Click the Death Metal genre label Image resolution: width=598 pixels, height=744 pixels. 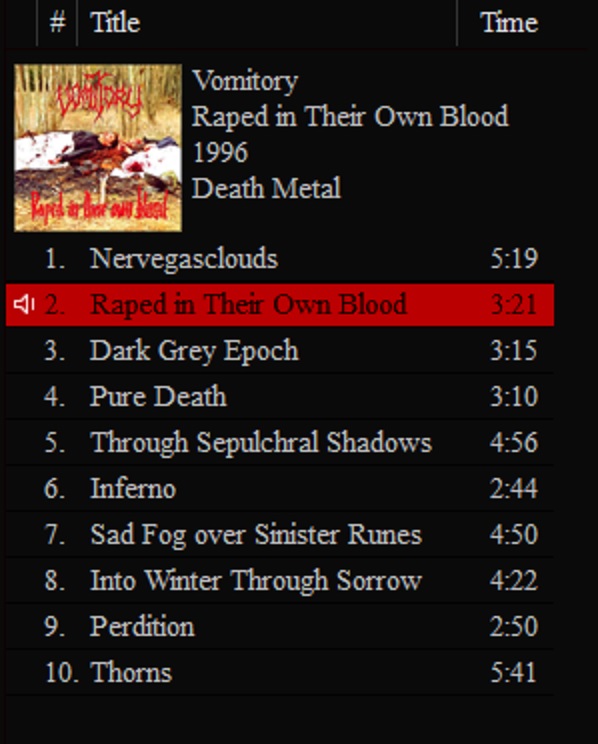click(x=266, y=188)
